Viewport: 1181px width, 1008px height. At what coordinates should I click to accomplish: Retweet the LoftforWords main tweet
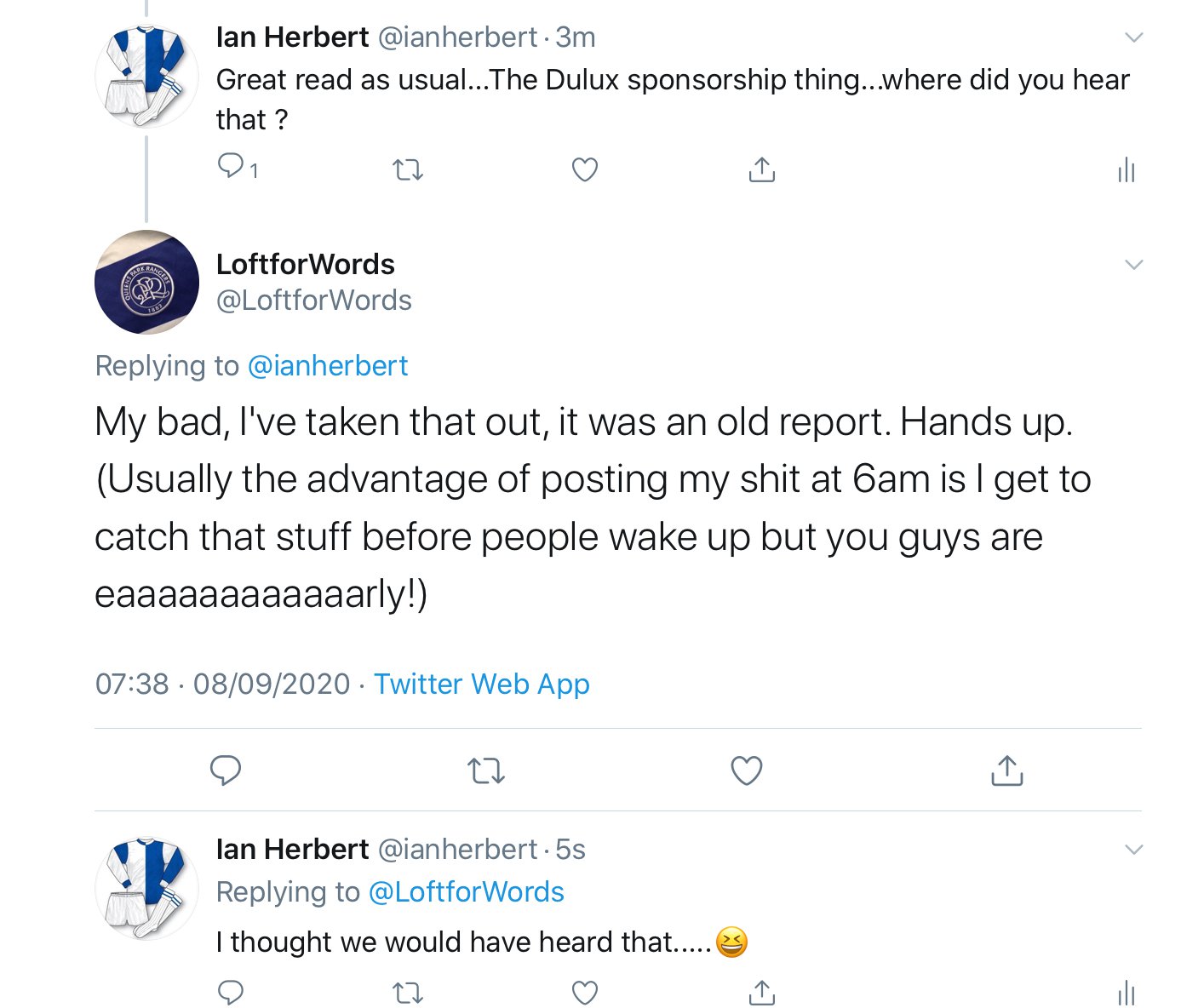coord(486,771)
